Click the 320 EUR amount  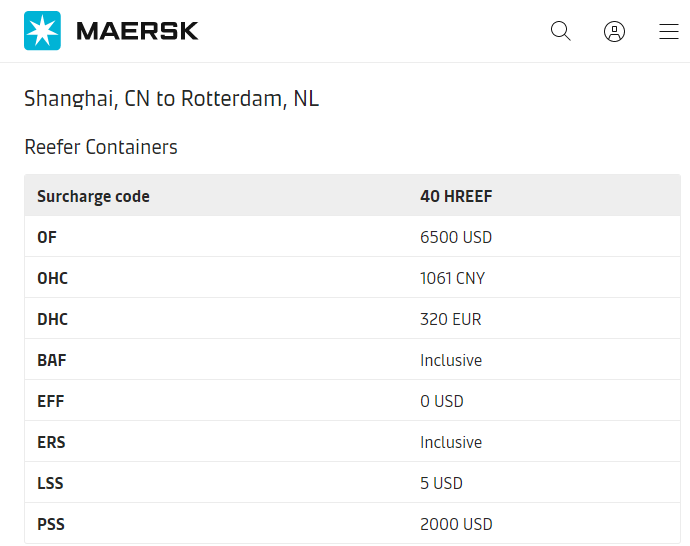point(451,319)
